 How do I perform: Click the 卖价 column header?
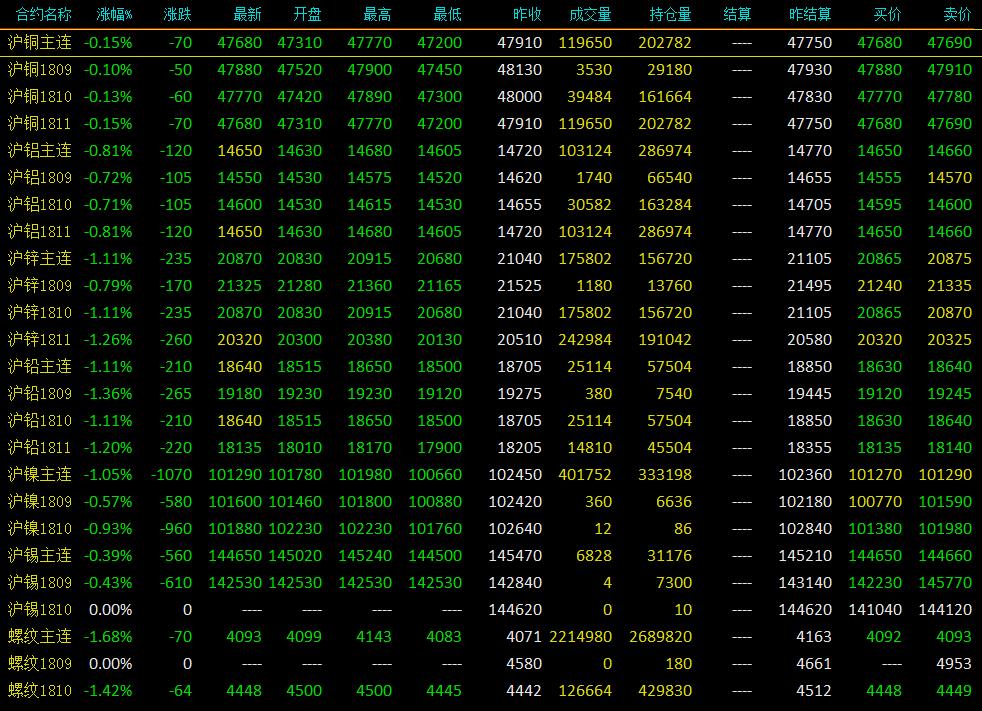pos(957,14)
